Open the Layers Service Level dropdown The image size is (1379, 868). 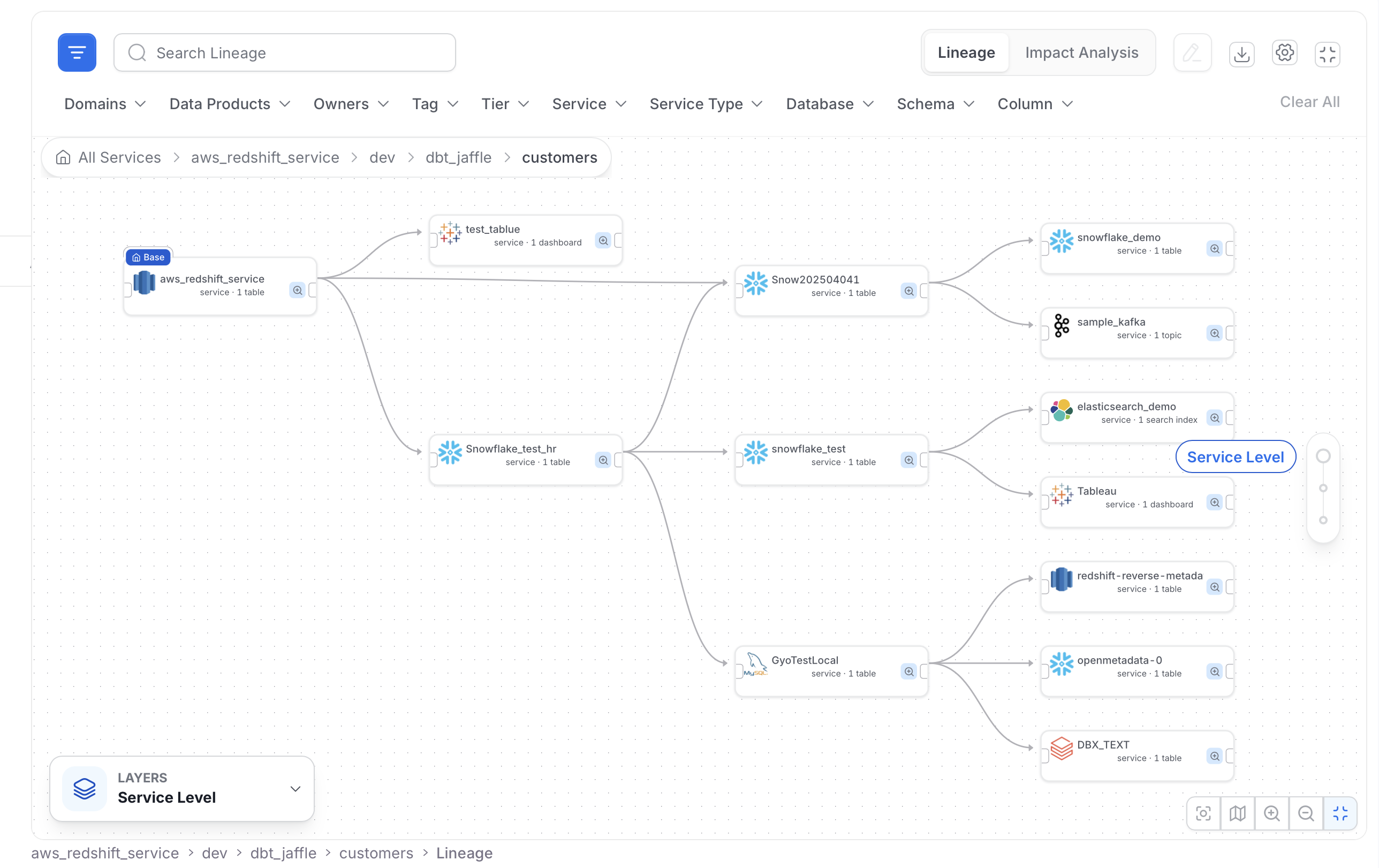[x=182, y=788]
